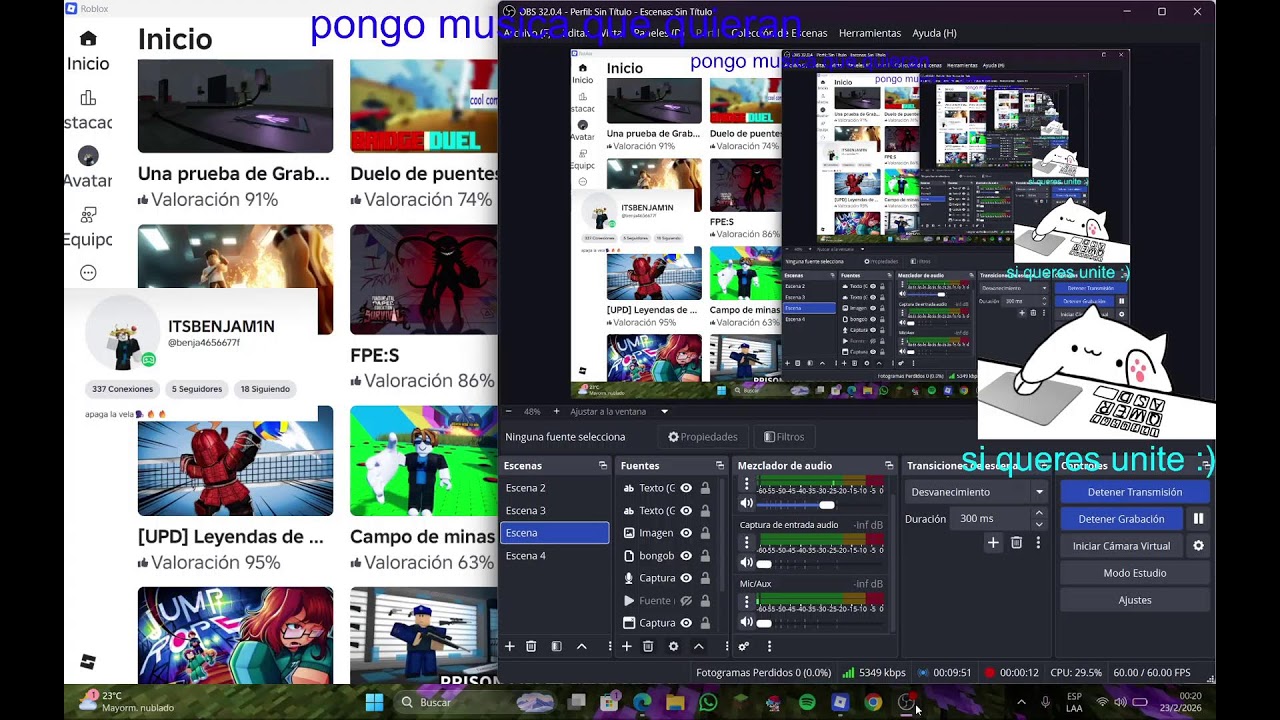Image resolution: width=1280 pixels, height=720 pixels.
Task: Open Spotify from the Windows taskbar
Action: (807, 703)
